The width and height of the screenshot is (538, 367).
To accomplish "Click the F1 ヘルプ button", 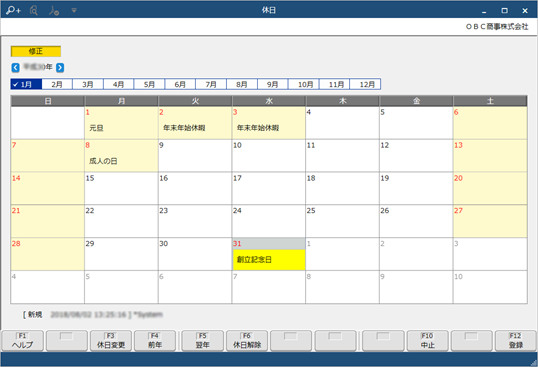I will 23,341.
